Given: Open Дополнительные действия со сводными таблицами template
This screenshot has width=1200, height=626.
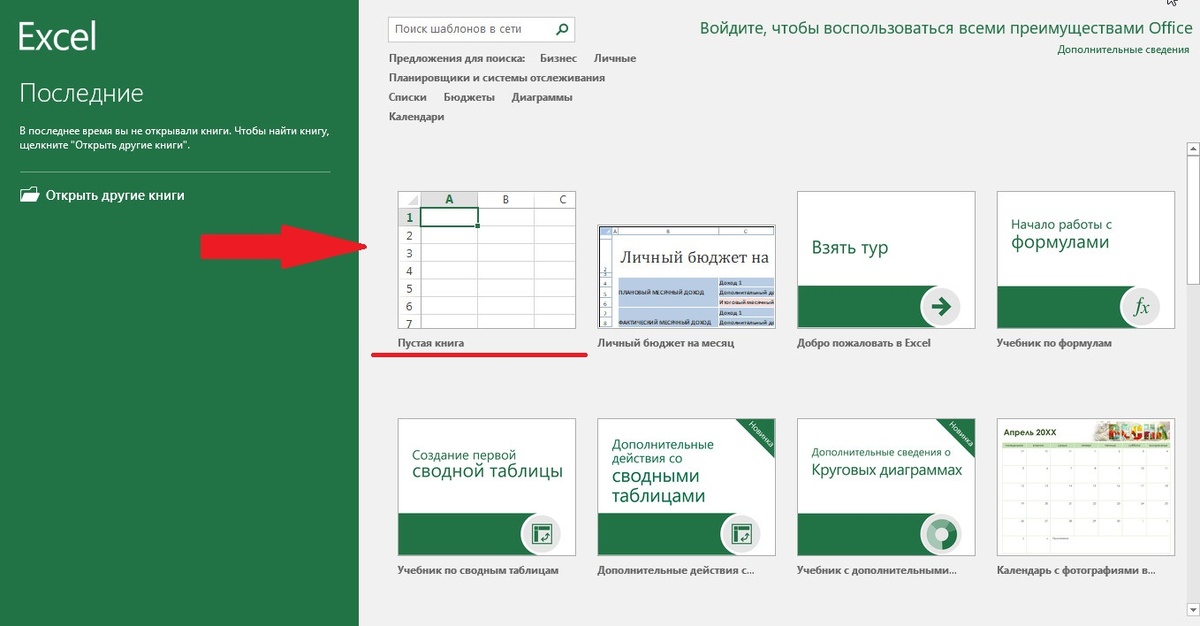Looking at the screenshot, I should pyautogui.click(x=687, y=486).
